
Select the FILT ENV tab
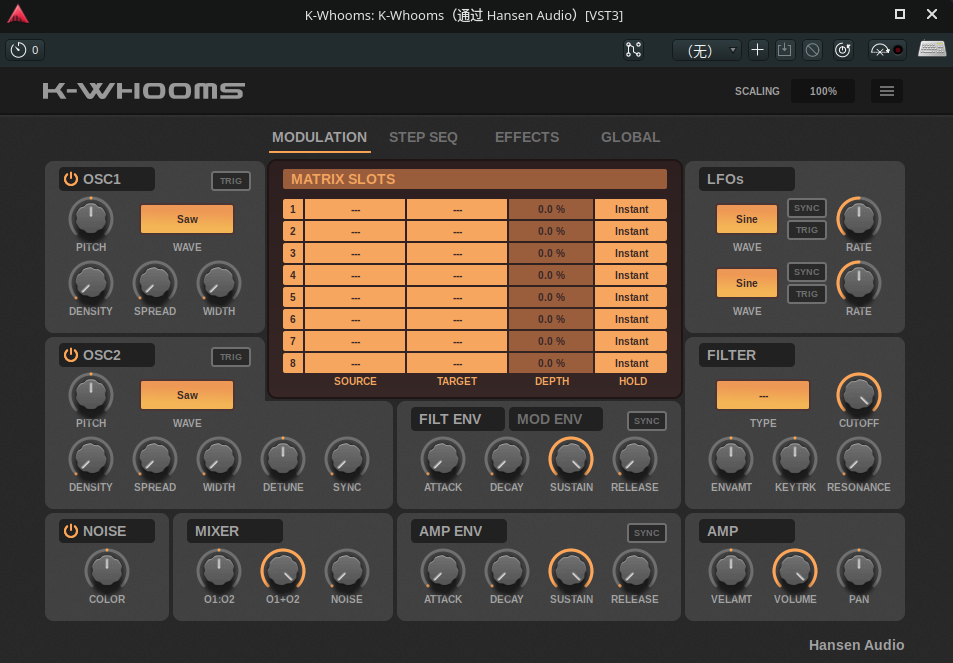[458, 419]
